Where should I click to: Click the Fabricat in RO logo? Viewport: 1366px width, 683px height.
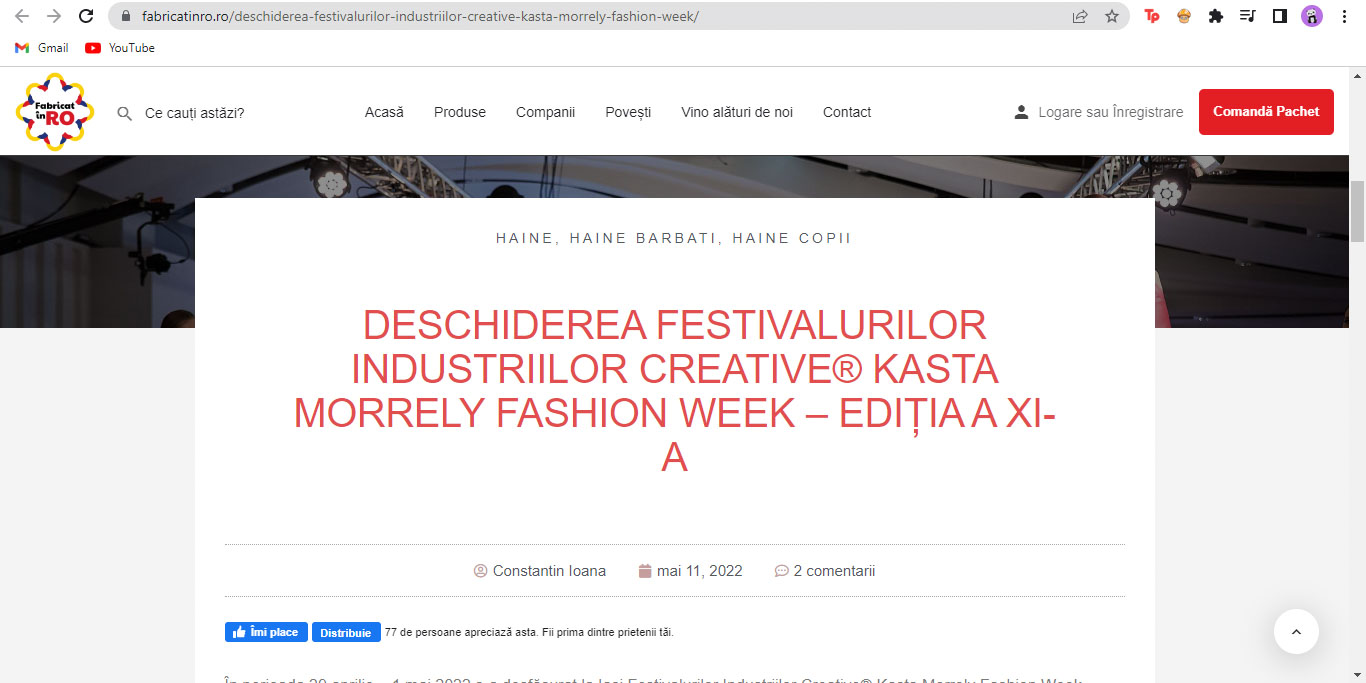[55, 112]
